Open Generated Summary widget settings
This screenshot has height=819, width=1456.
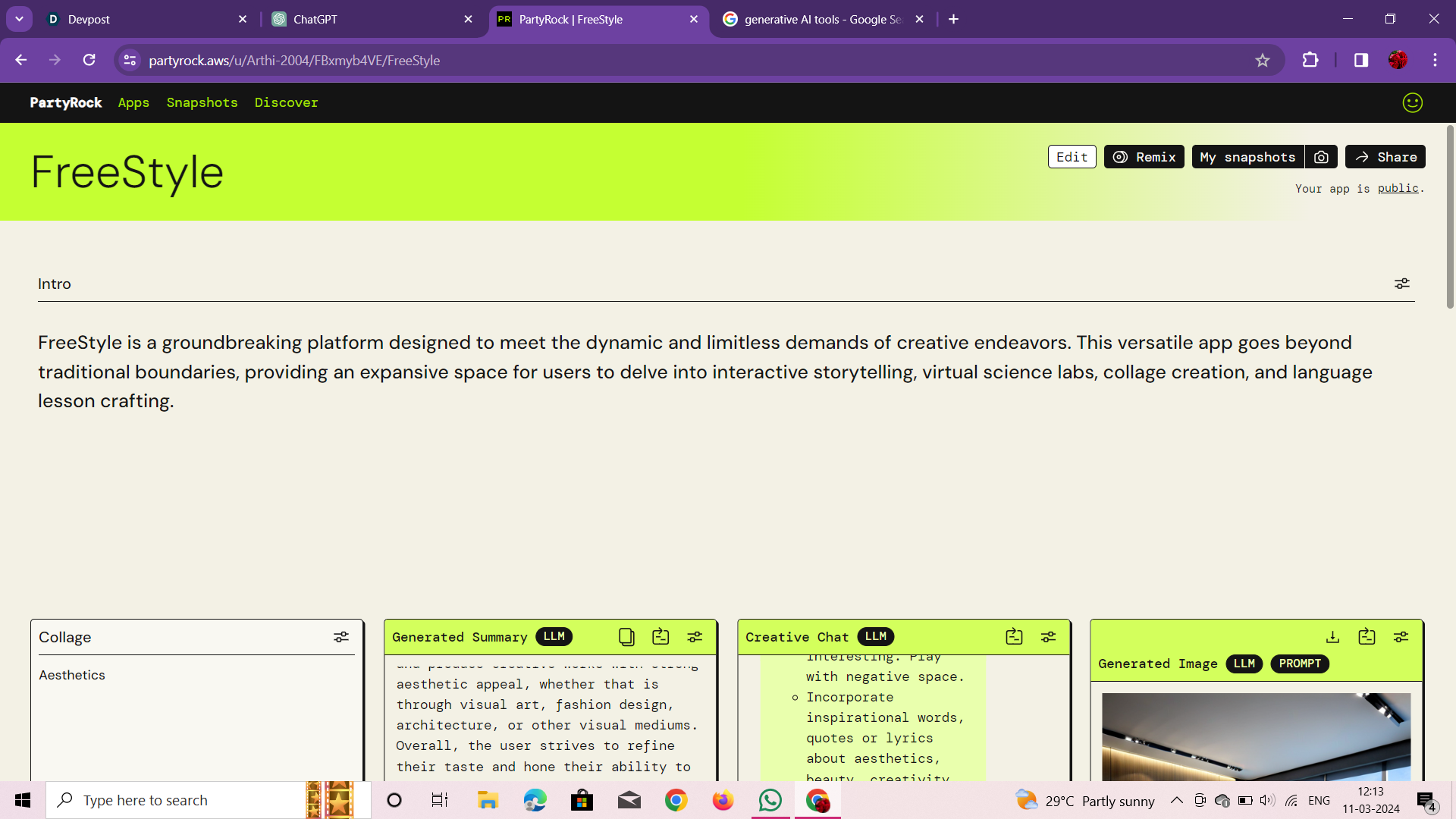(695, 637)
